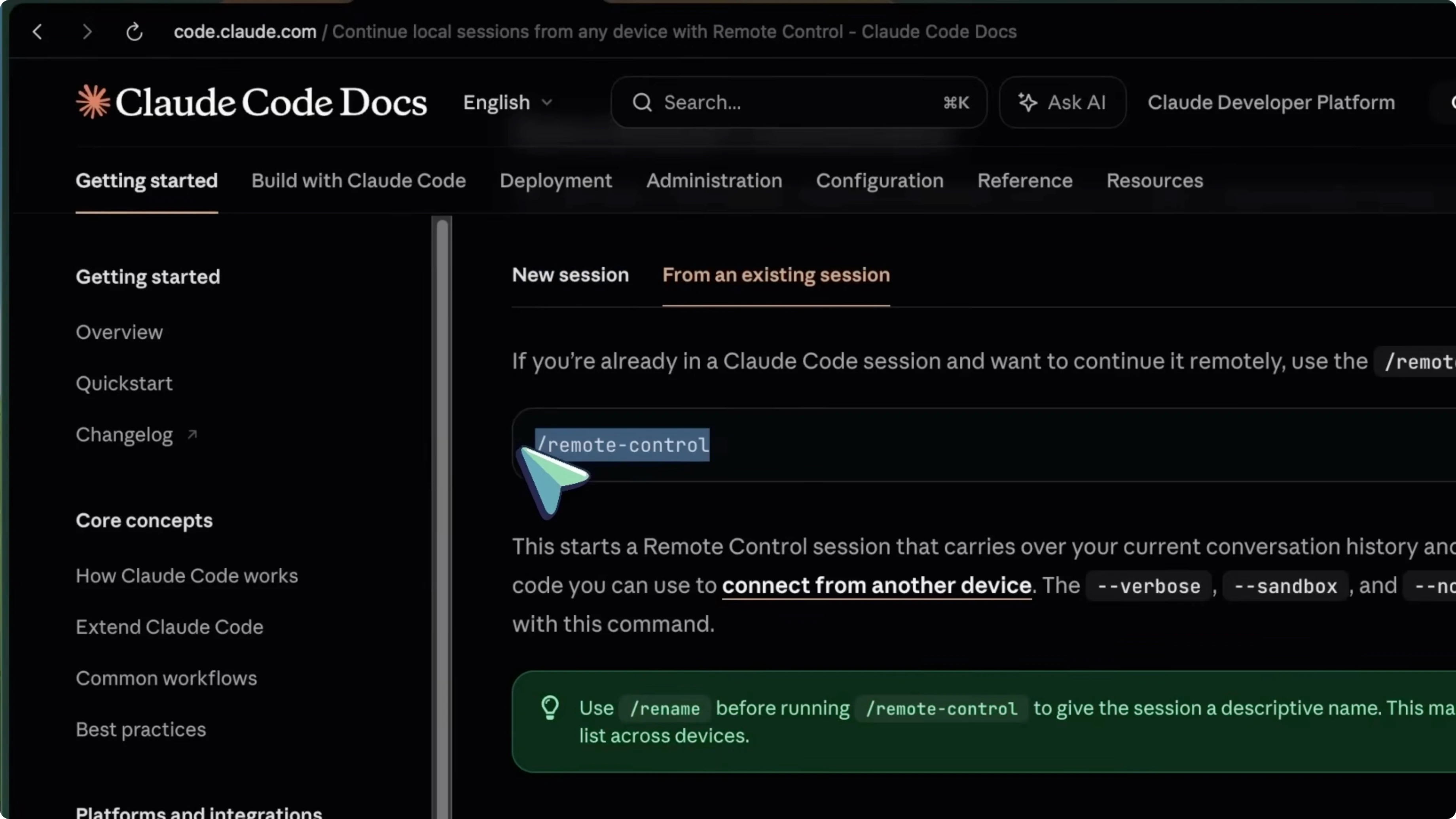Click the browser back navigation arrow
Image resolution: width=1456 pixels, height=819 pixels.
coord(37,32)
